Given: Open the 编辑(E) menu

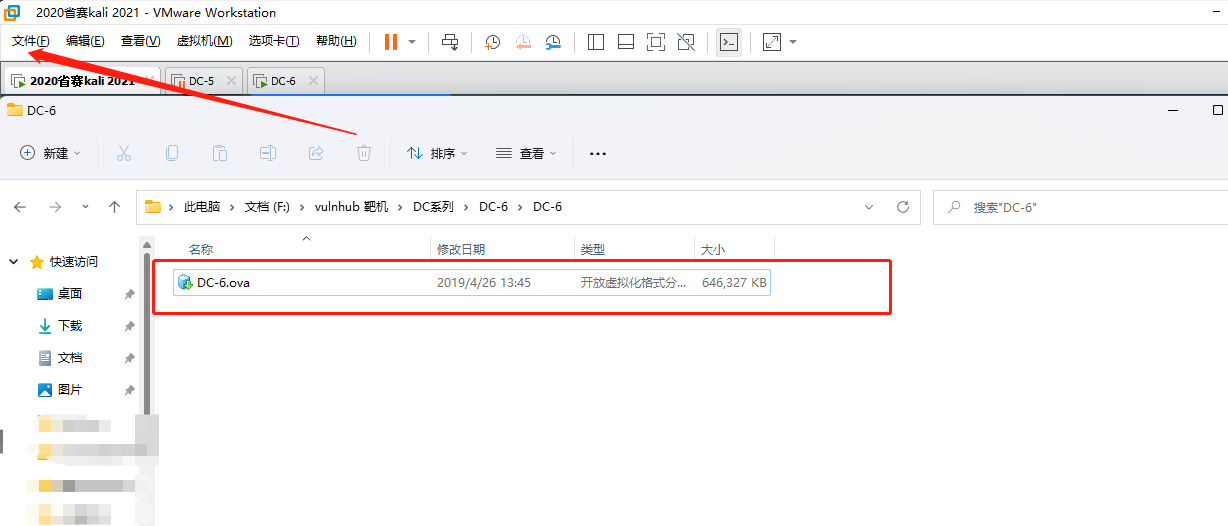Looking at the screenshot, I should tap(85, 41).
